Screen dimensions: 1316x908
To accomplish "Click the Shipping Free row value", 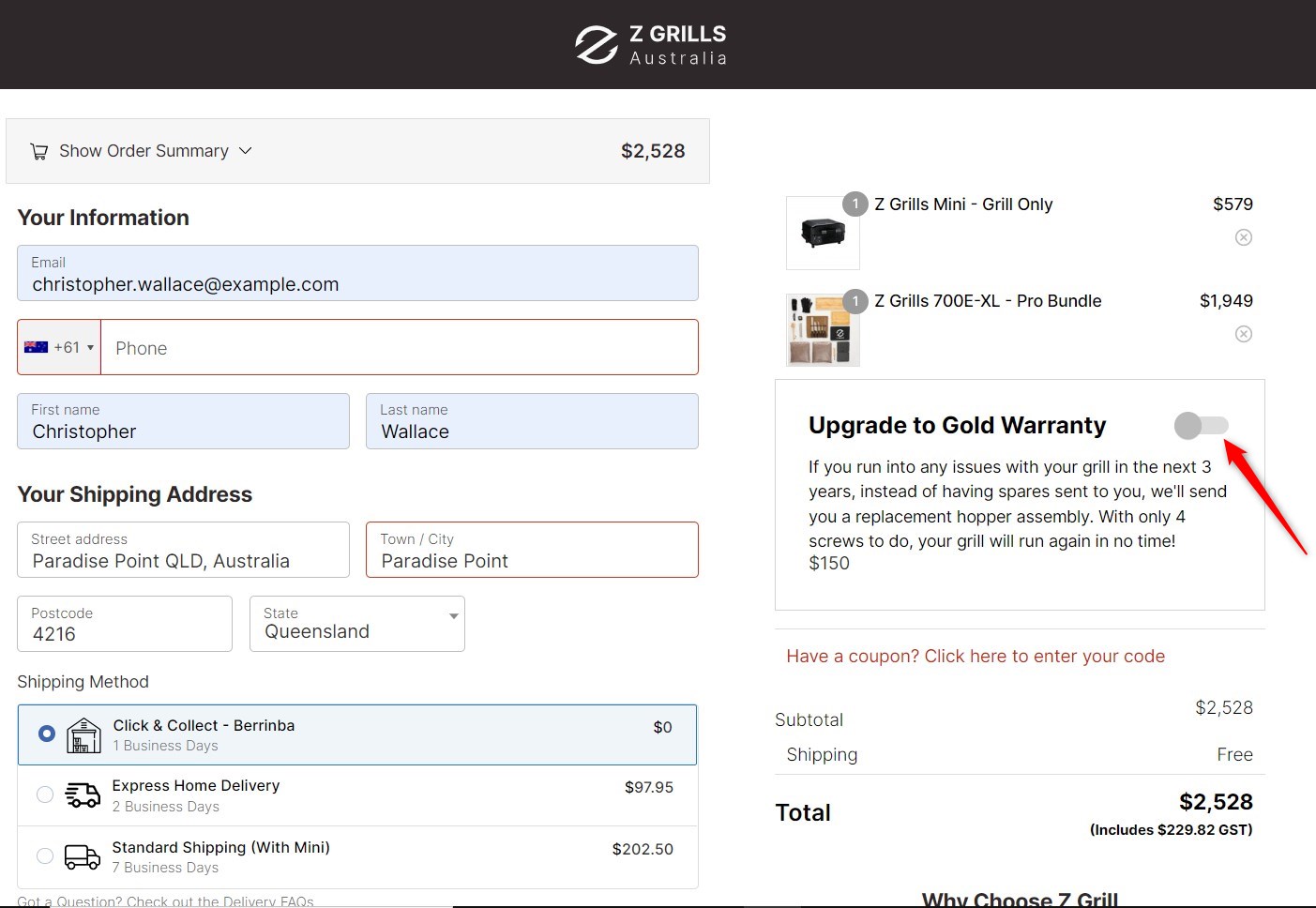I will point(1234,754).
